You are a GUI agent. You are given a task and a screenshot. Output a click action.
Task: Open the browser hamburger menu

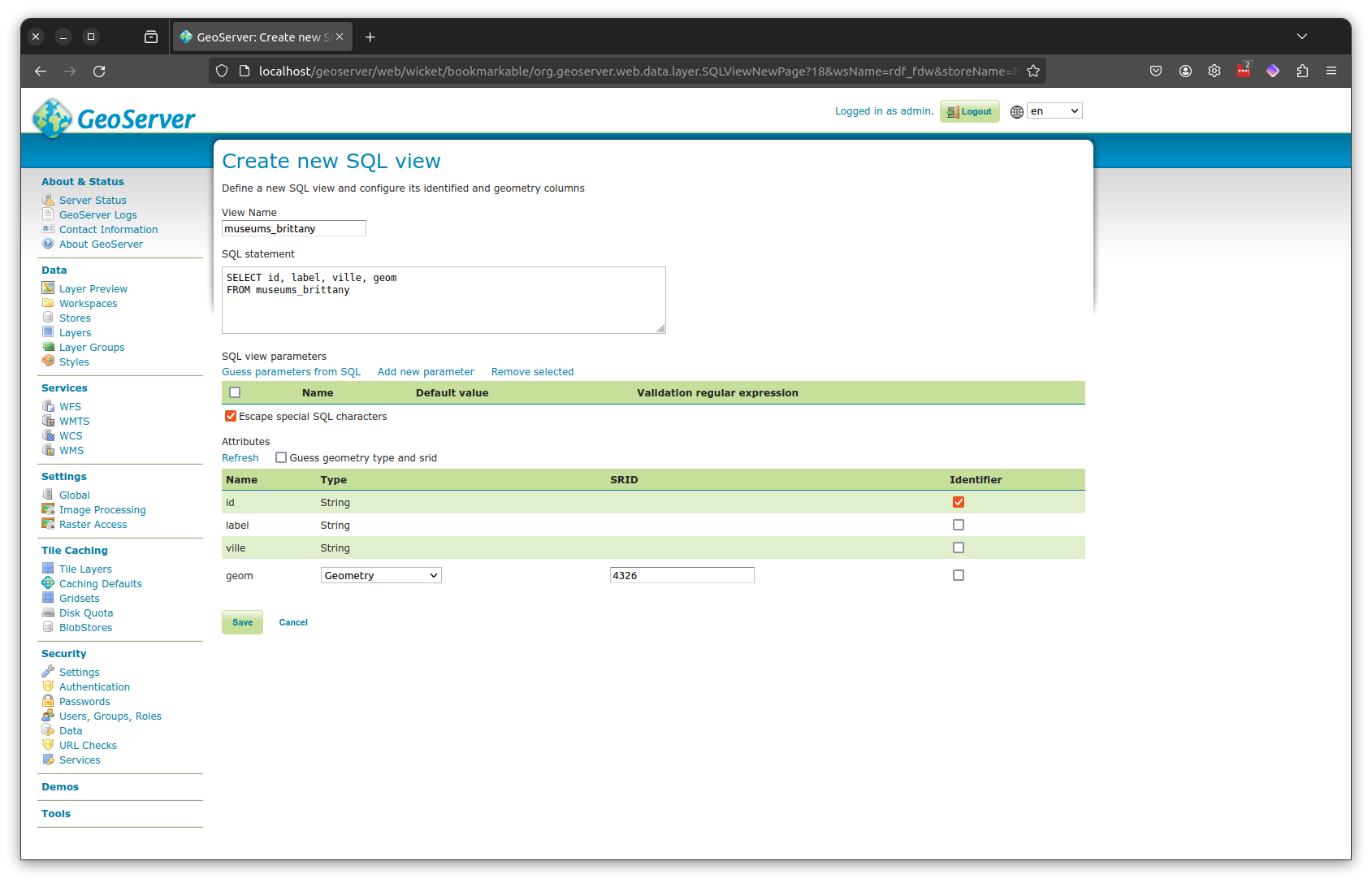coord(1331,71)
